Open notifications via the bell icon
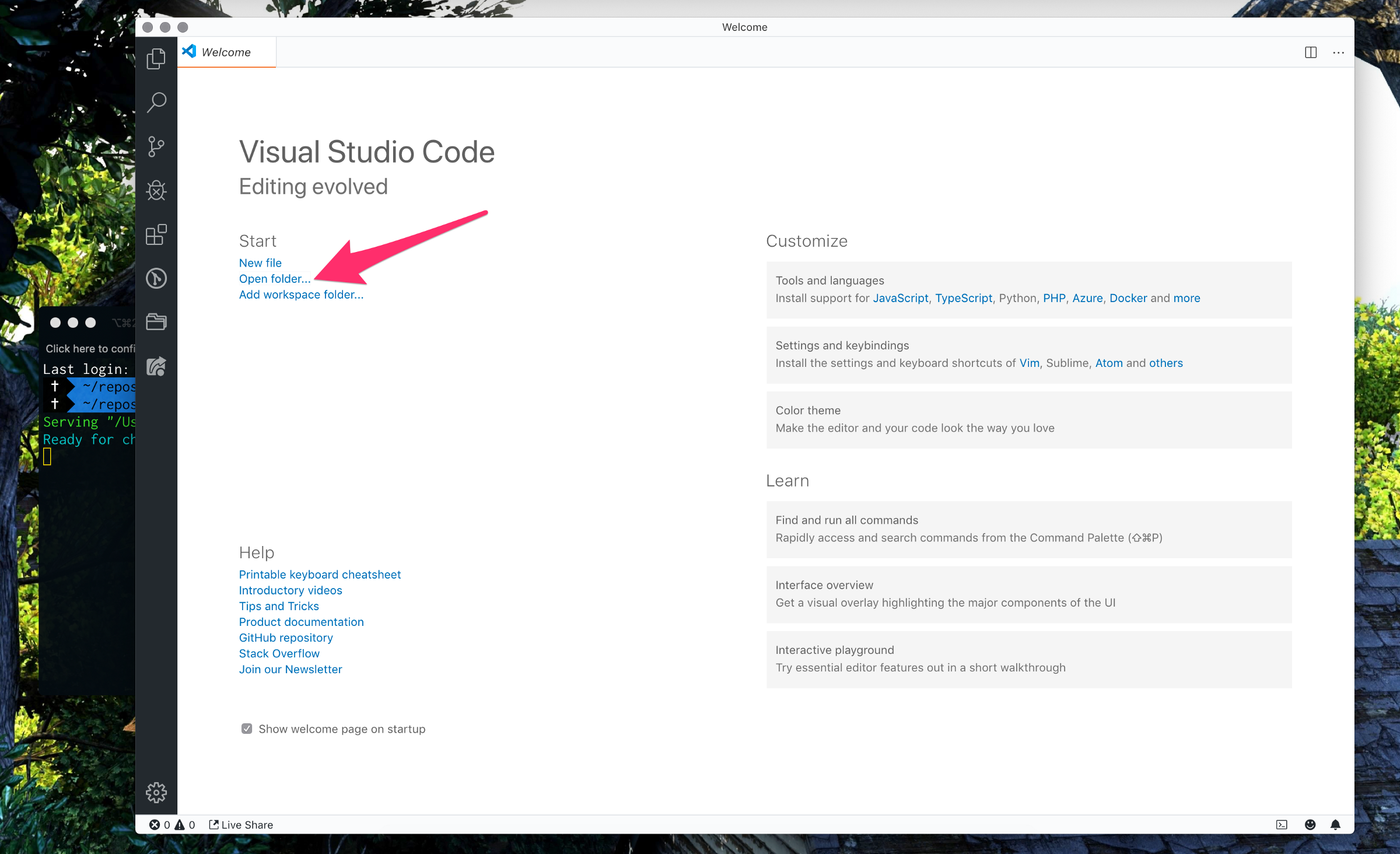 1336,824
